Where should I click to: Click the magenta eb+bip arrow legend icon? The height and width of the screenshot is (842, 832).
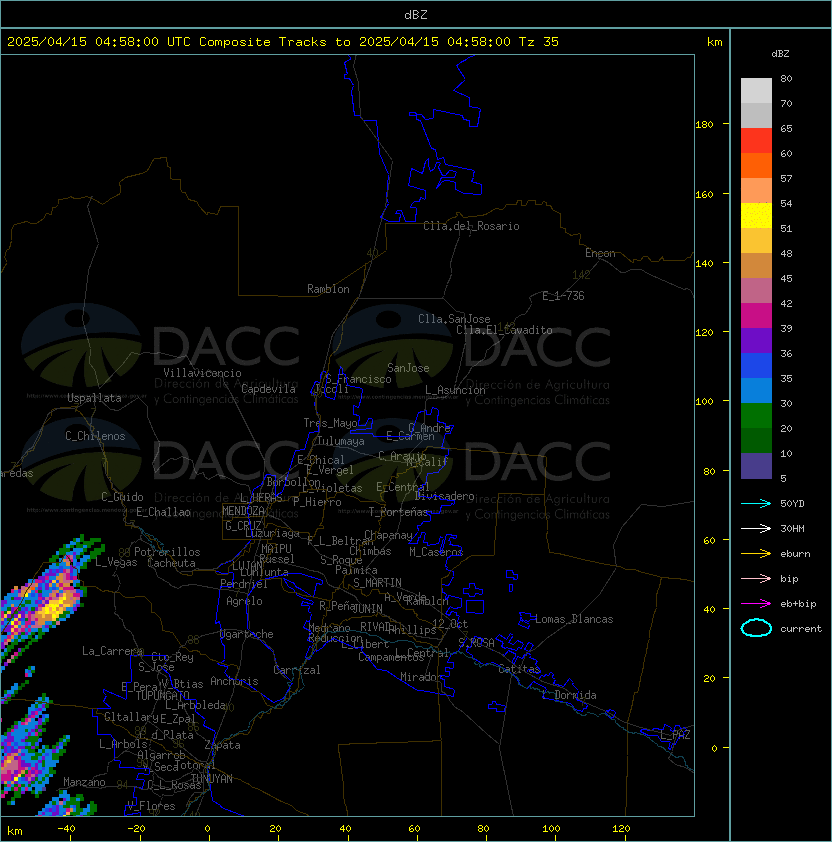pyautogui.click(x=756, y=604)
